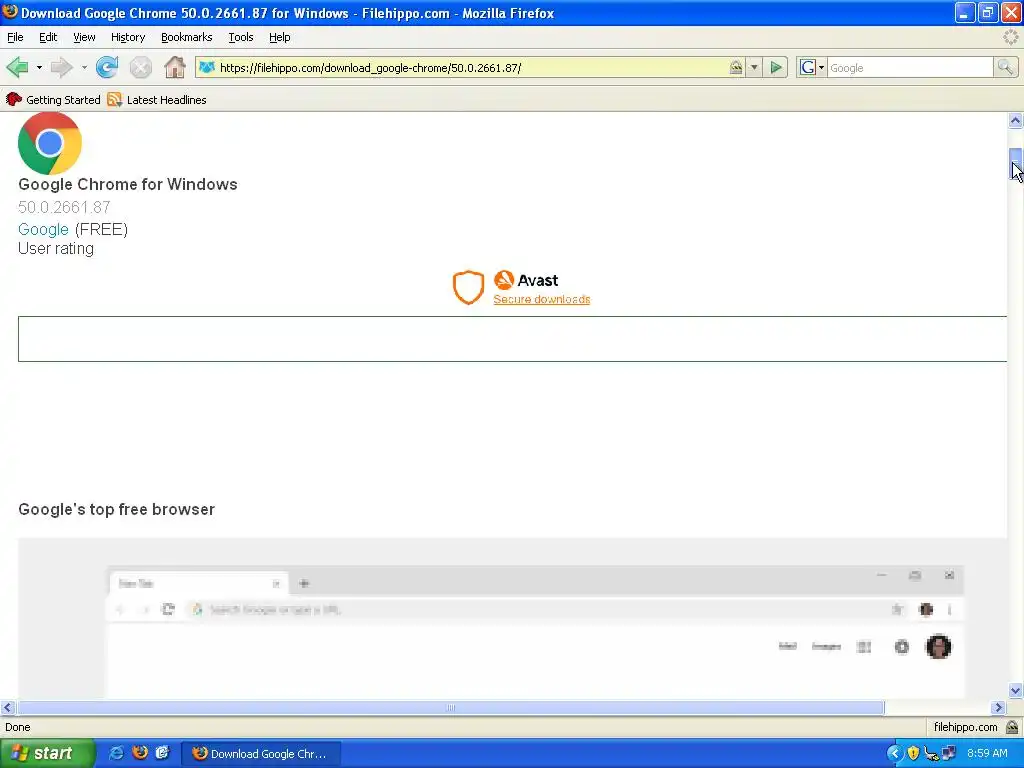Click the green Go arrow button
1024x768 pixels.
coord(776,67)
